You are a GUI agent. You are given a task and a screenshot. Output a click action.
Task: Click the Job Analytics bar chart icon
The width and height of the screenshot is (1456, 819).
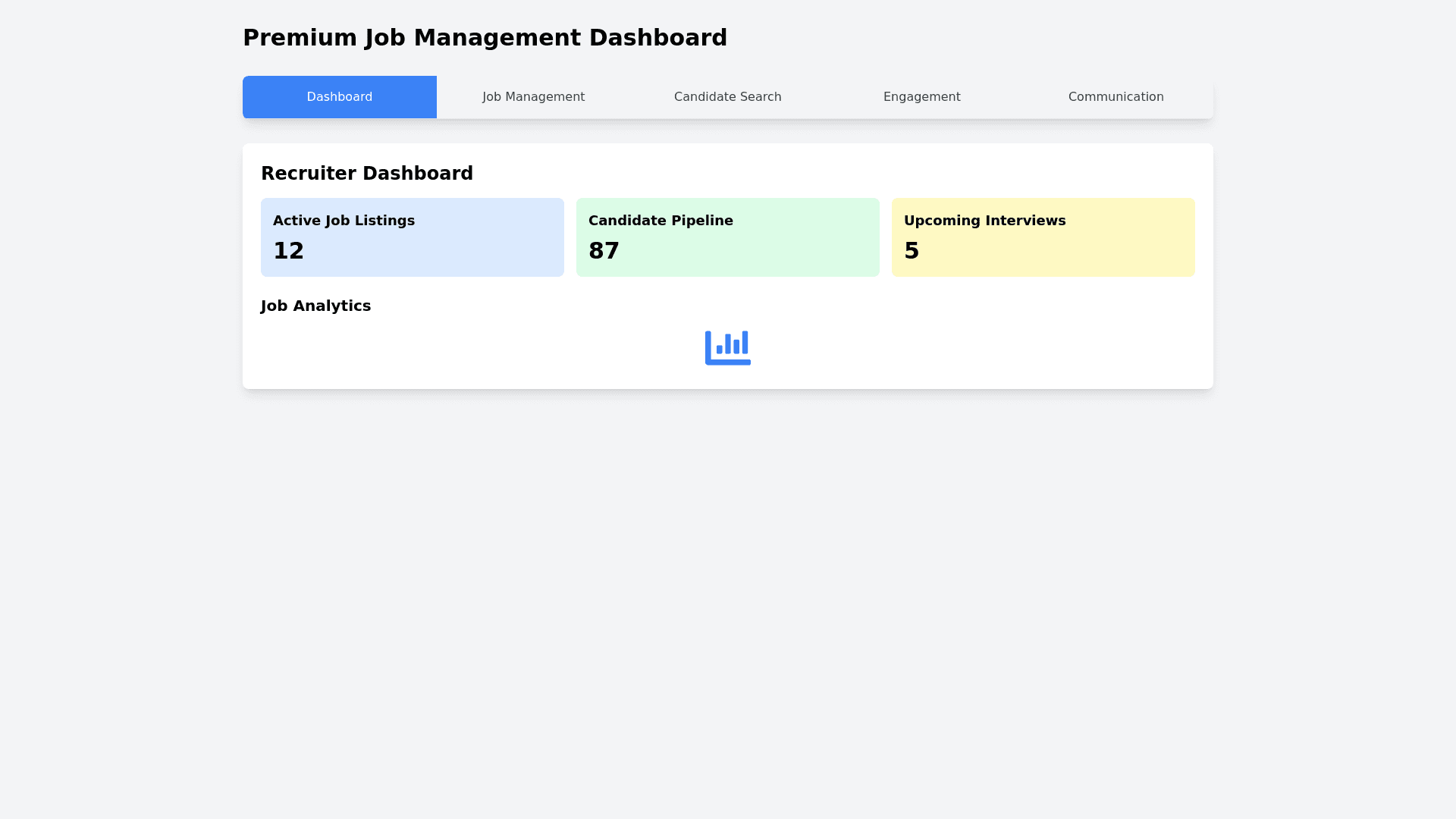point(727,347)
